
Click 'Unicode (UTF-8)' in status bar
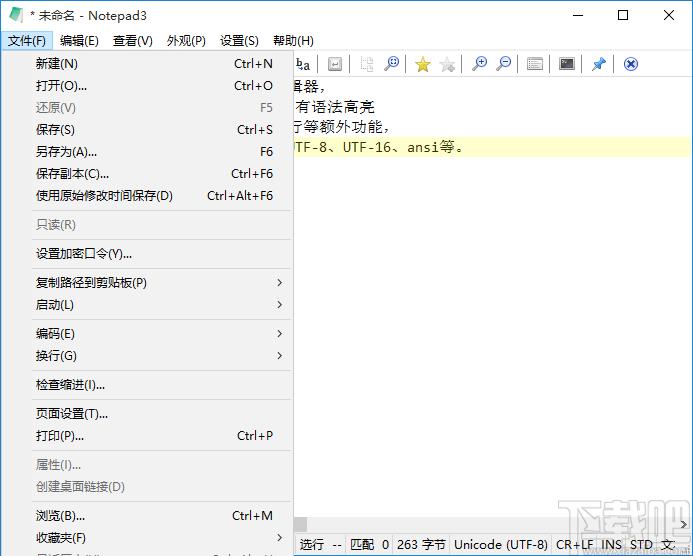click(501, 545)
